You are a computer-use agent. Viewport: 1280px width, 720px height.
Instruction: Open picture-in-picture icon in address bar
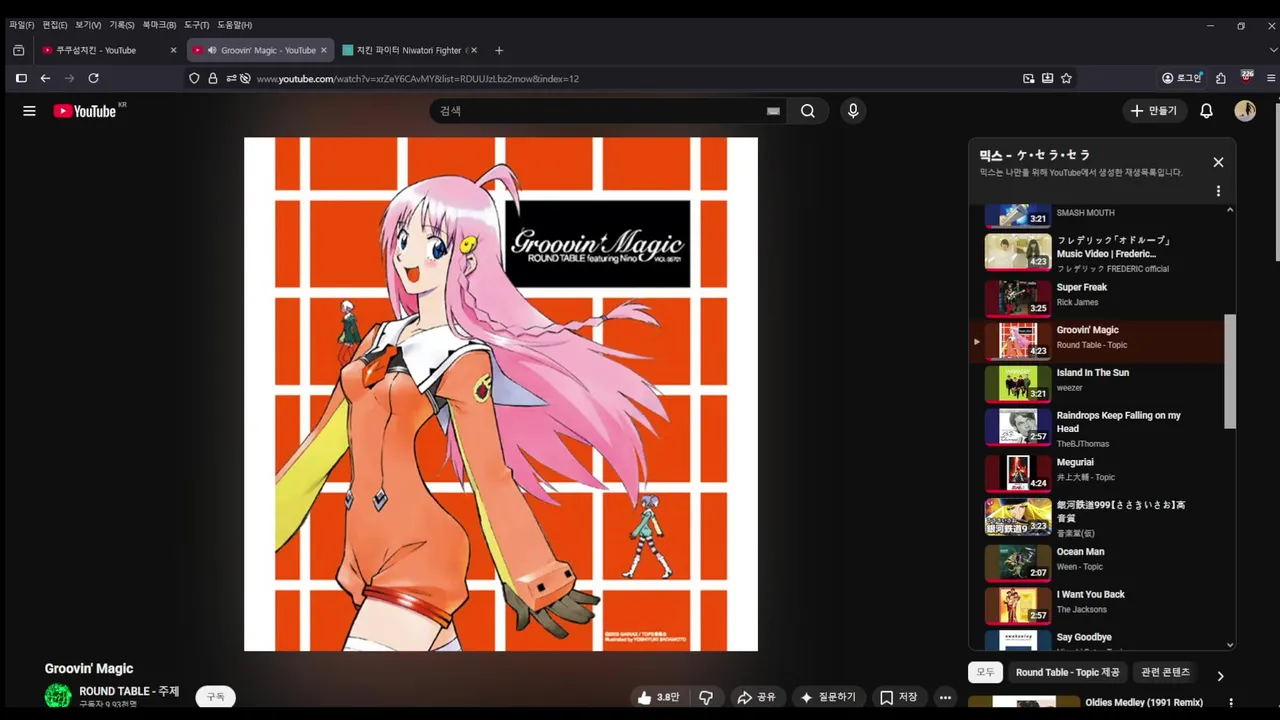click(1028, 78)
